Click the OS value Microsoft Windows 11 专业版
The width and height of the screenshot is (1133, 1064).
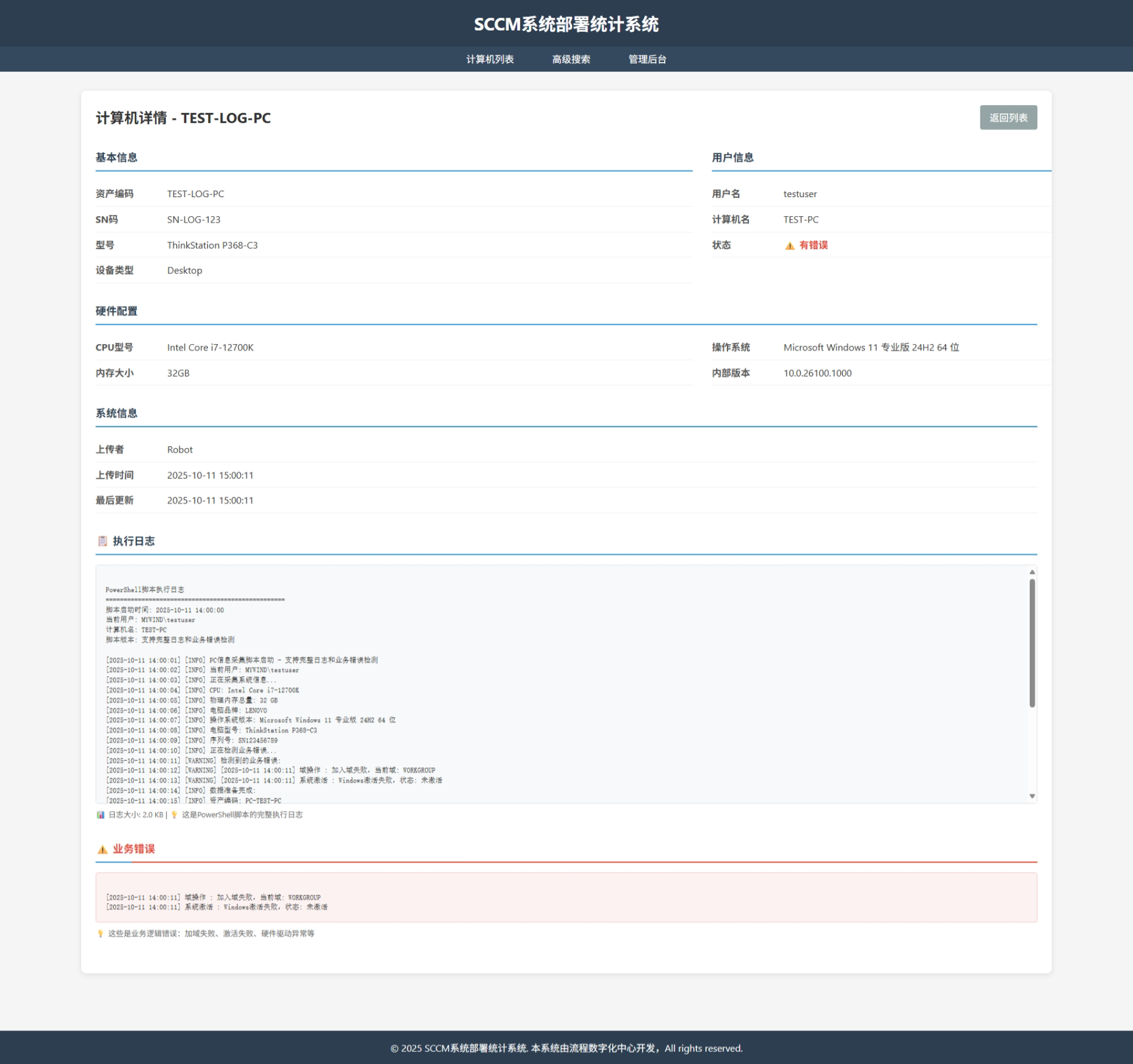(871, 347)
